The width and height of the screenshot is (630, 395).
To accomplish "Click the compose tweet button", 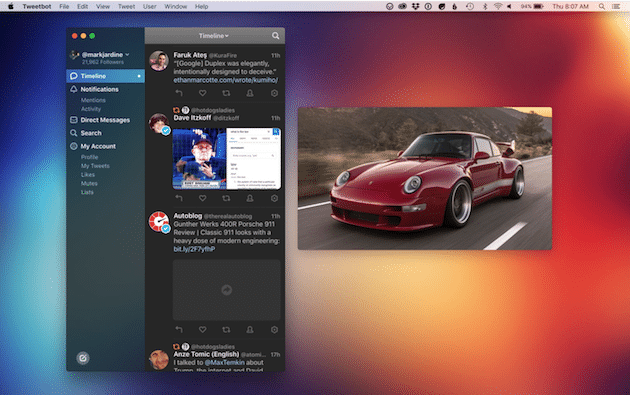I will [83, 358].
